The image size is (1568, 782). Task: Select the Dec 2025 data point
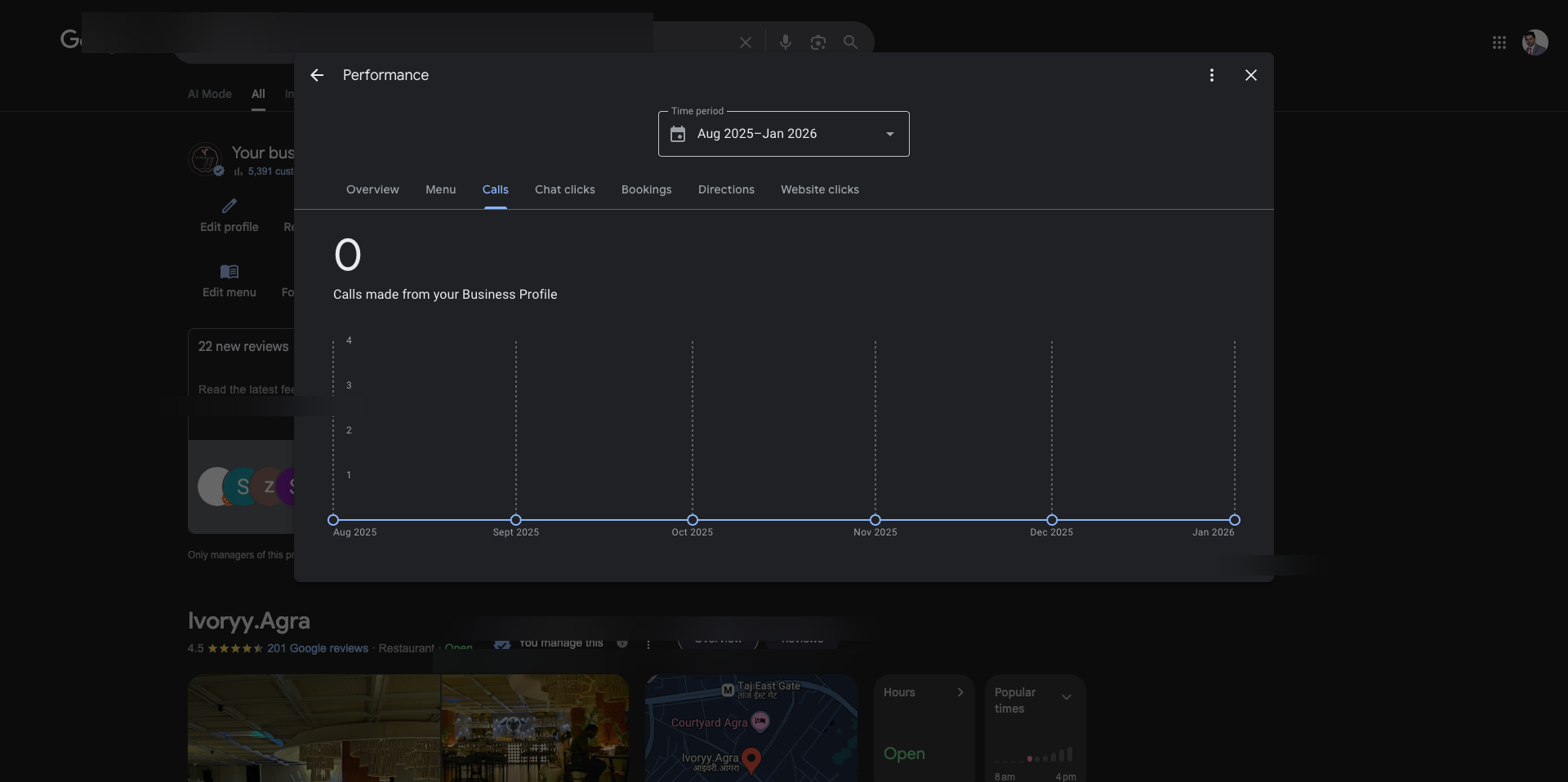pyautogui.click(x=1052, y=520)
